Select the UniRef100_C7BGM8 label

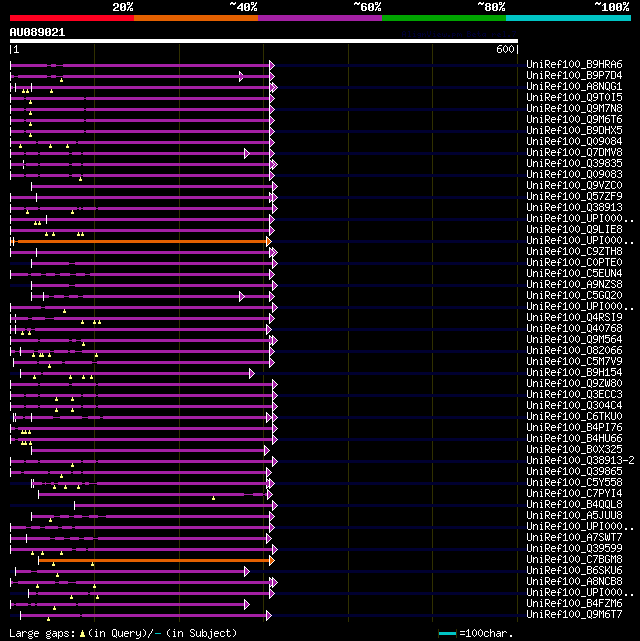click(574, 560)
